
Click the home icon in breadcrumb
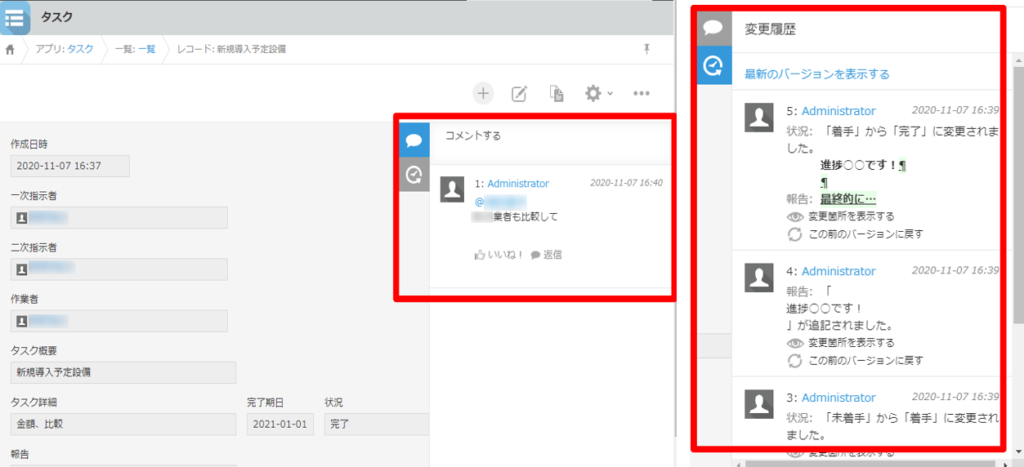click(11, 49)
